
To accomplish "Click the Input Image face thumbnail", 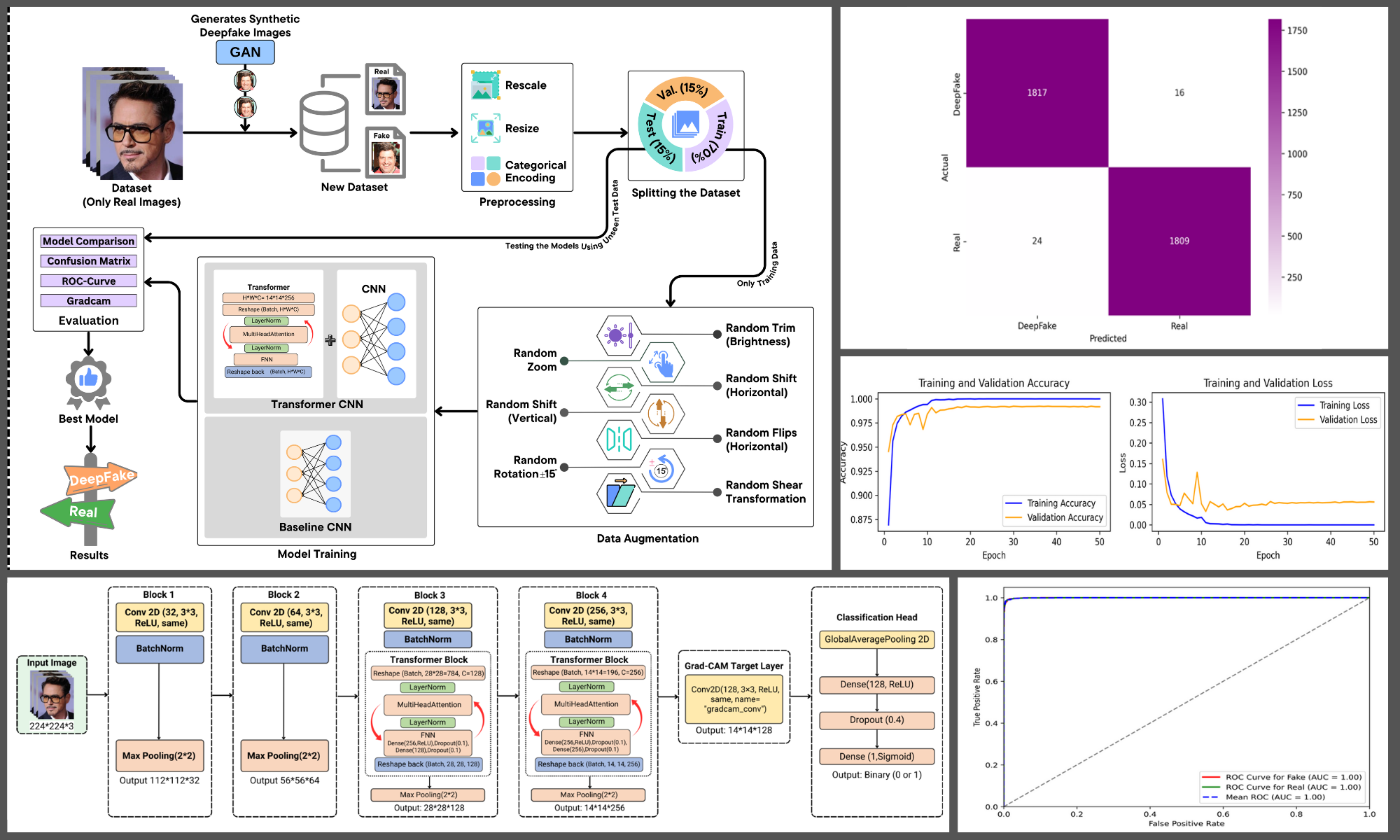I will point(52,694).
